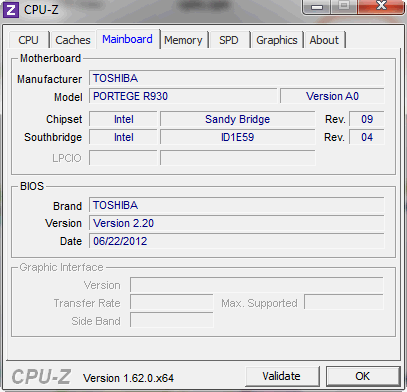The height and width of the screenshot is (392, 407).
Task: Click the Transfer Rate label
Action: coord(87,303)
